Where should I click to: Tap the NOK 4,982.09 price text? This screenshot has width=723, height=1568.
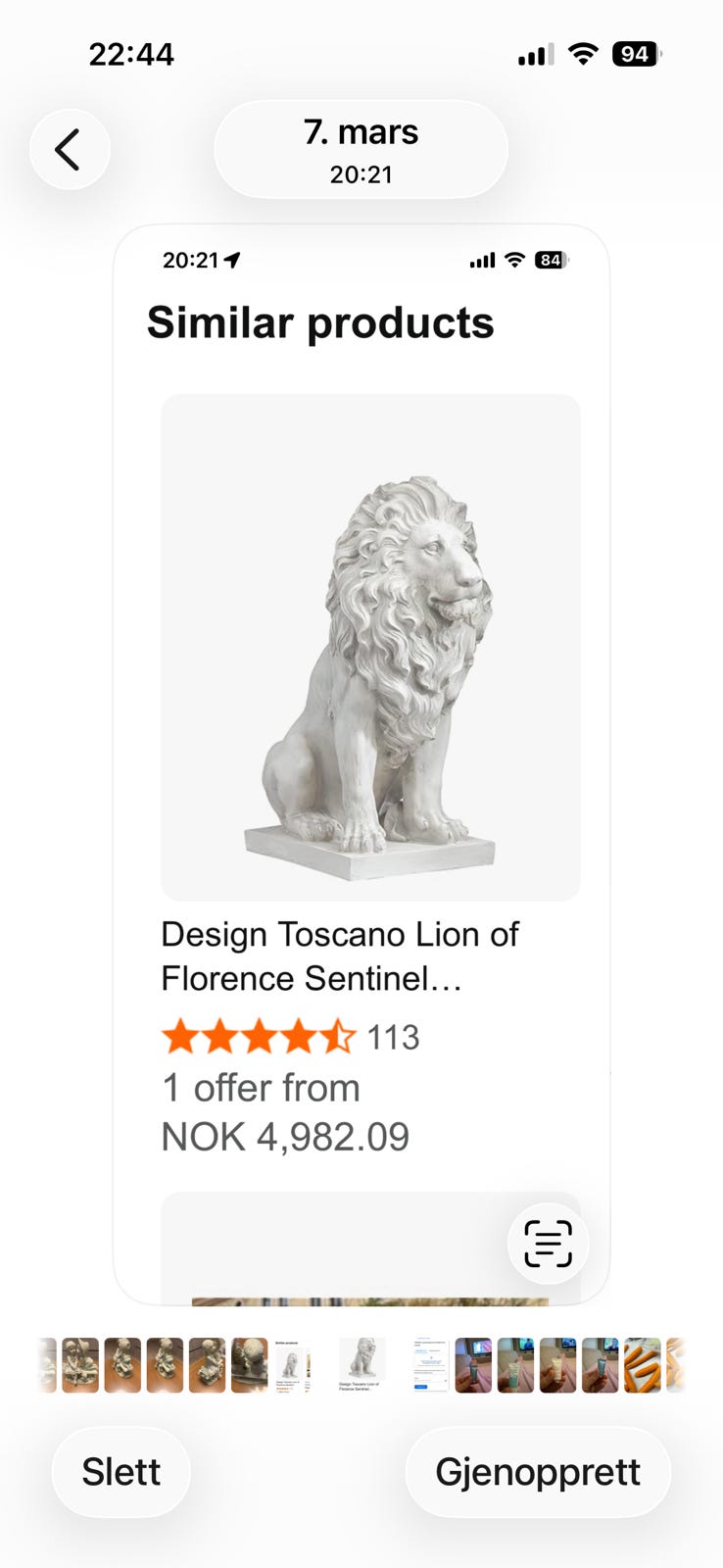pos(285,1137)
